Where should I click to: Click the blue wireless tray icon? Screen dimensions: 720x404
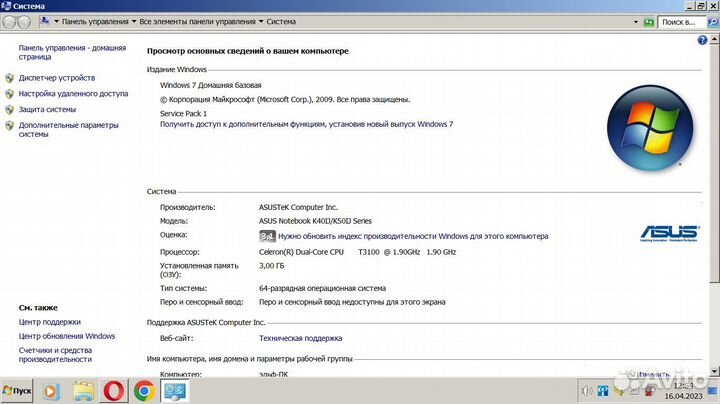603,391
